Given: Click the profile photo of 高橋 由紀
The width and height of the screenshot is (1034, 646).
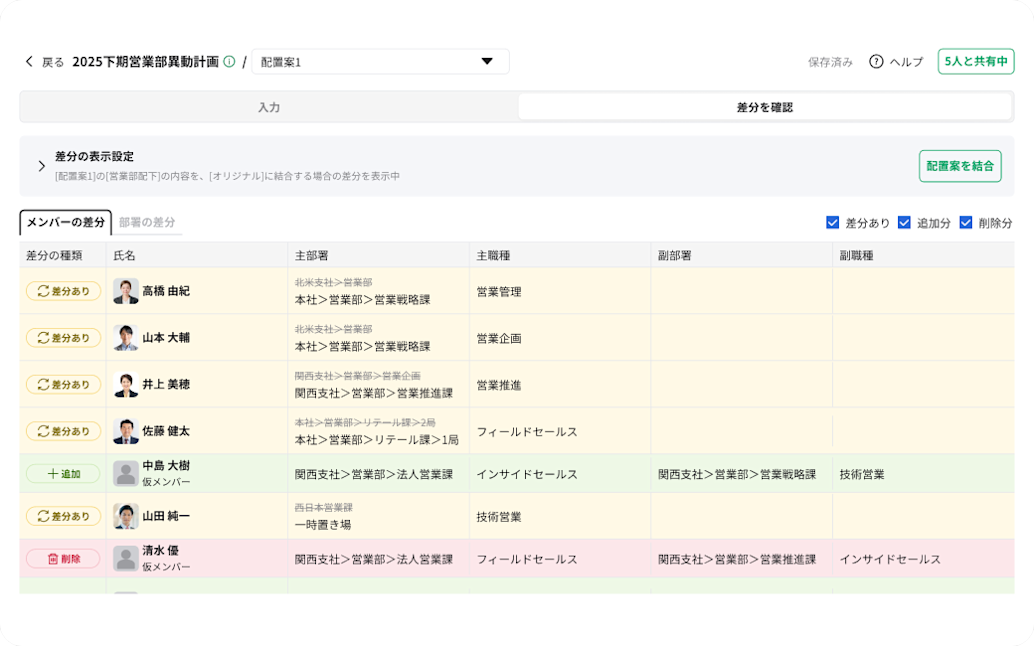Looking at the screenshot, I should coord(125,291).
